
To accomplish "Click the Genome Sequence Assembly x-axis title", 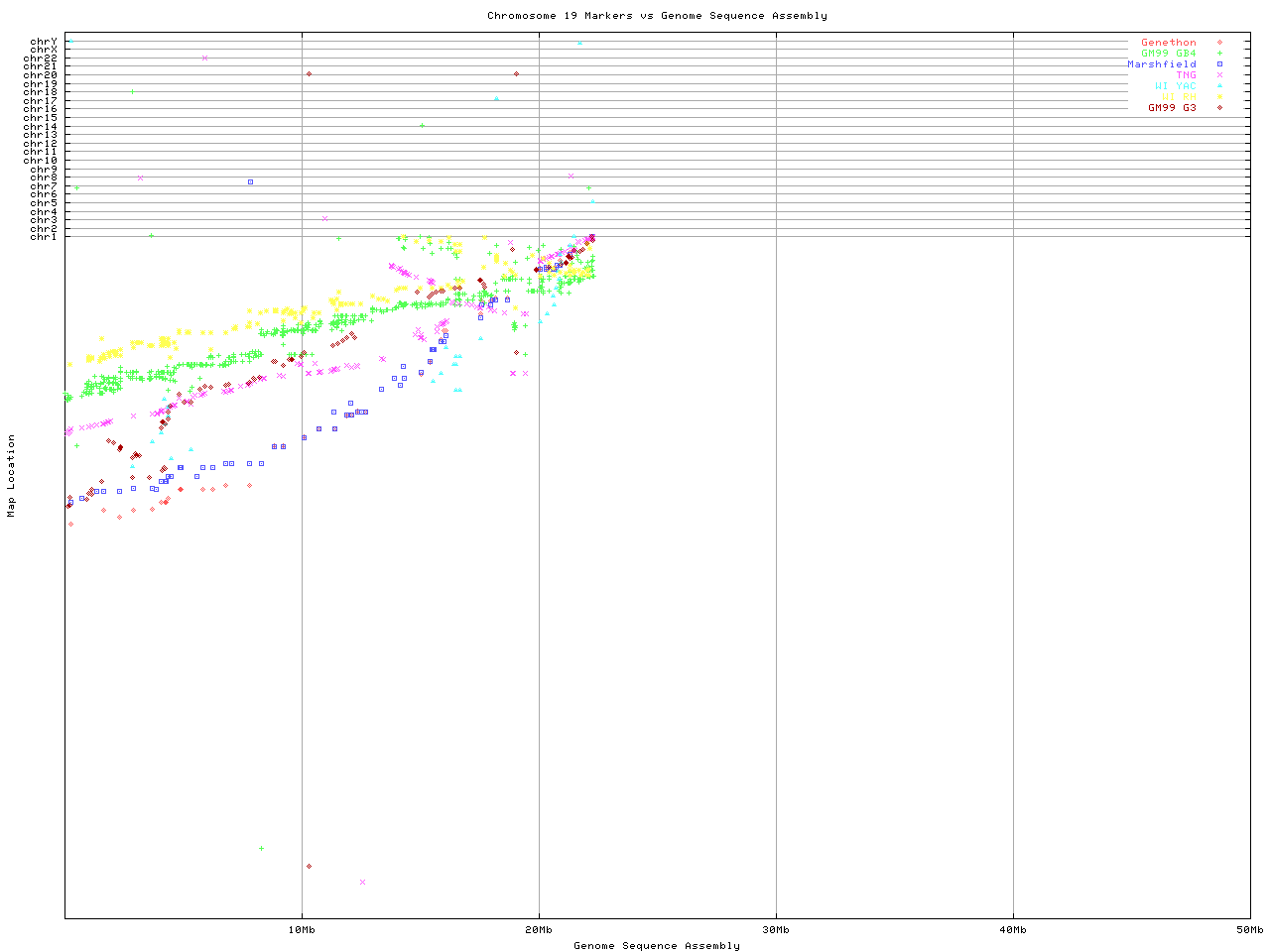I will 657,946.
